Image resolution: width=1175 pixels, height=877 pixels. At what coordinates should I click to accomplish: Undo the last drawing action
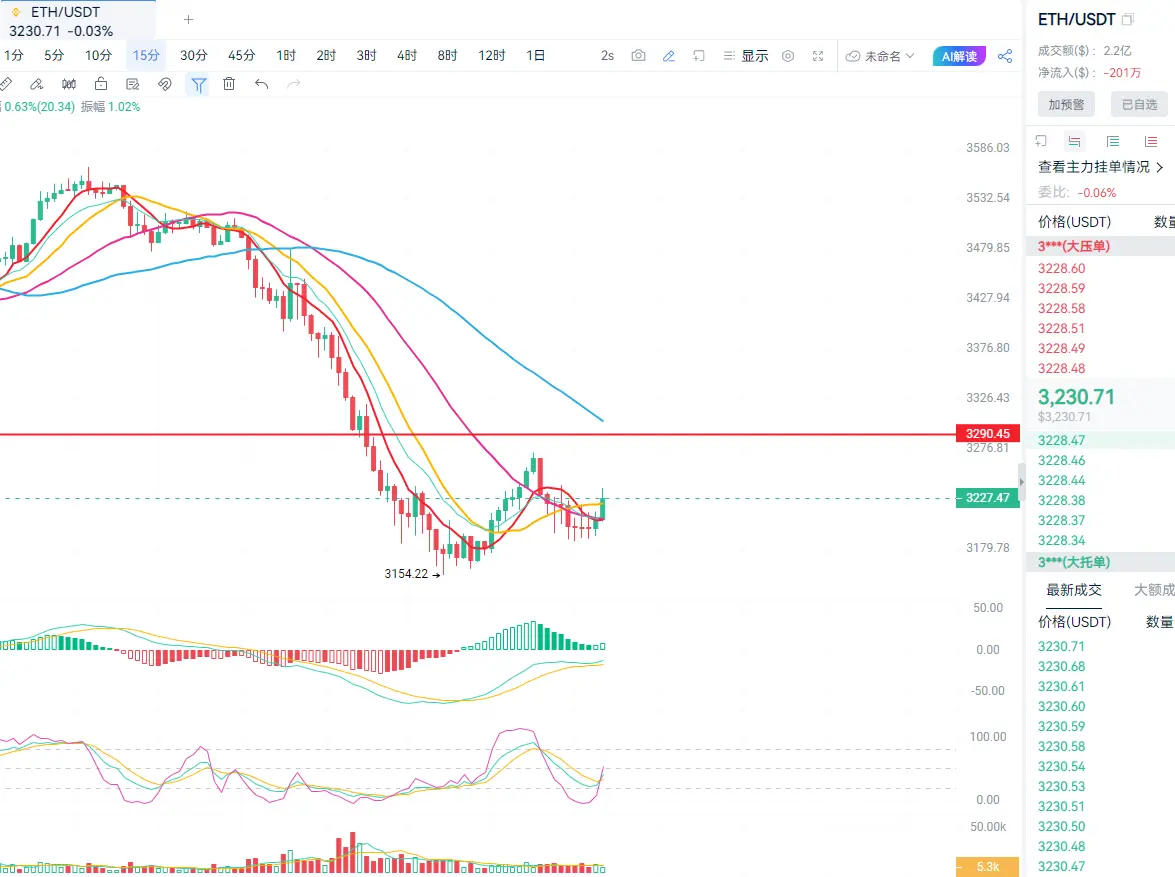pos(262,84)
